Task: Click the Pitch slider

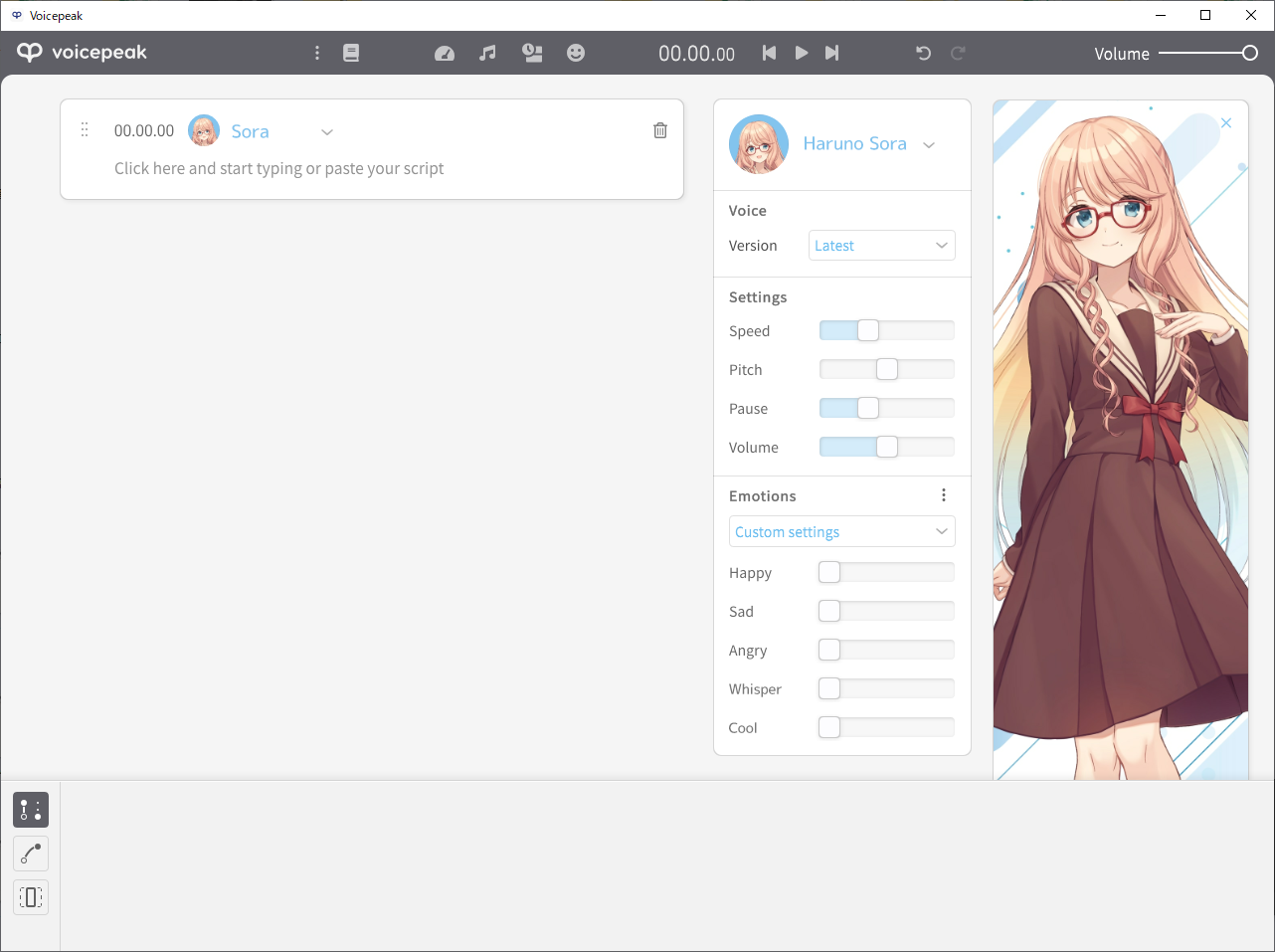Action: click(x=887, y=369)
